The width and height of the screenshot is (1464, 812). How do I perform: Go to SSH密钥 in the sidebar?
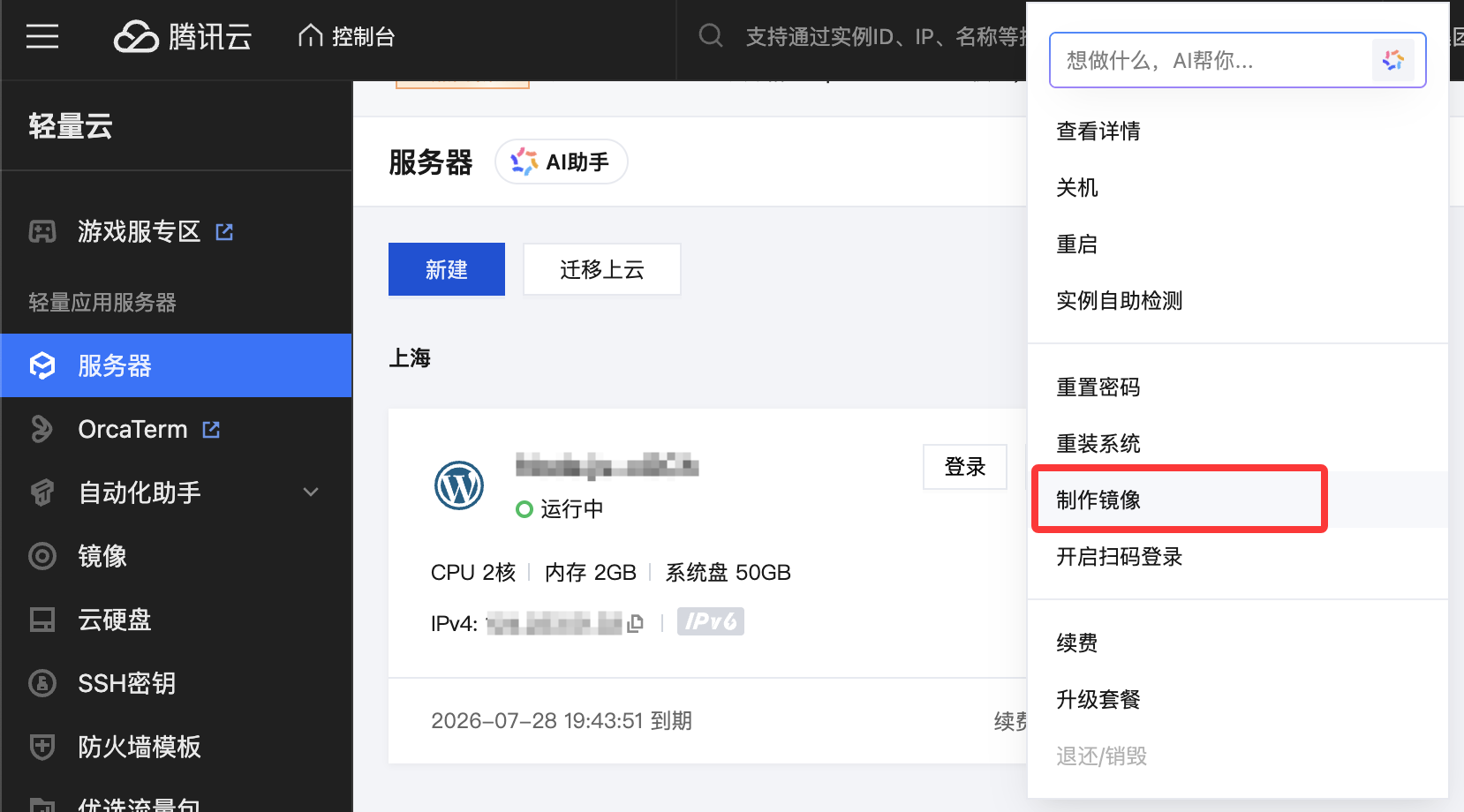point(126,683)
